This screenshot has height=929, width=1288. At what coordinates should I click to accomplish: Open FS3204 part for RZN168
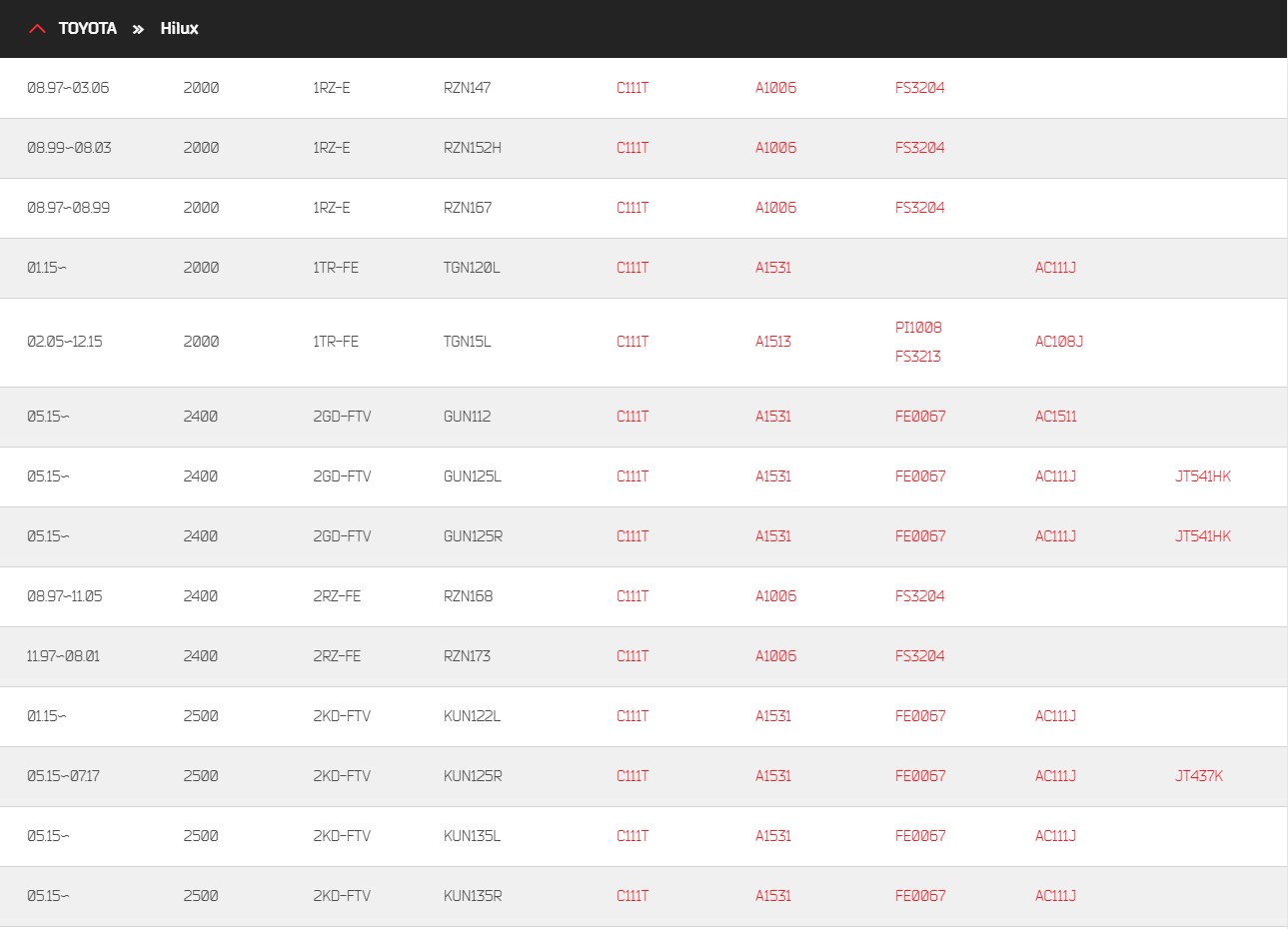tap(919, 596)
